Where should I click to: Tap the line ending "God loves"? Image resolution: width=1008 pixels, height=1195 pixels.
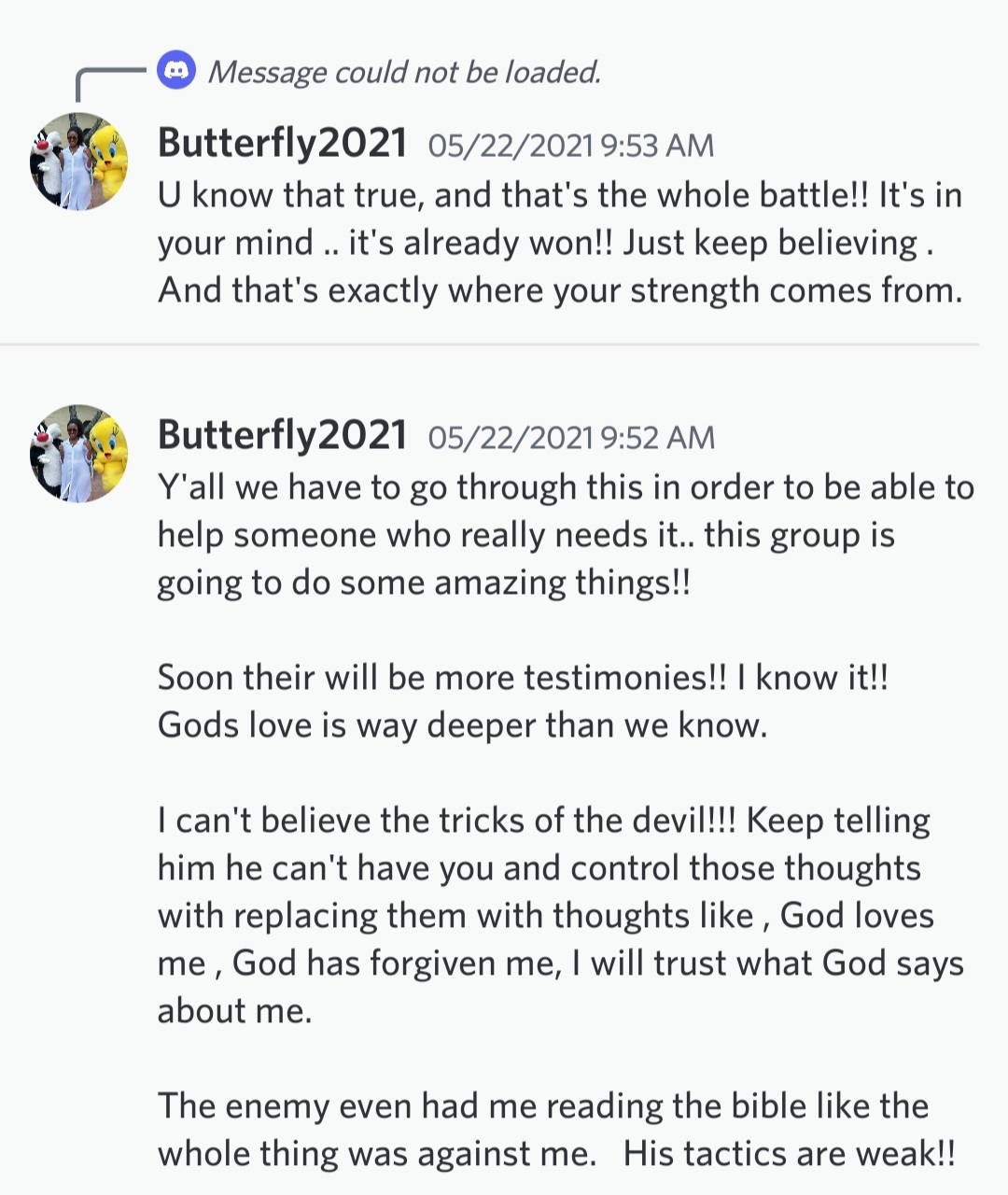pyautogui.click(x=545, y=916)
